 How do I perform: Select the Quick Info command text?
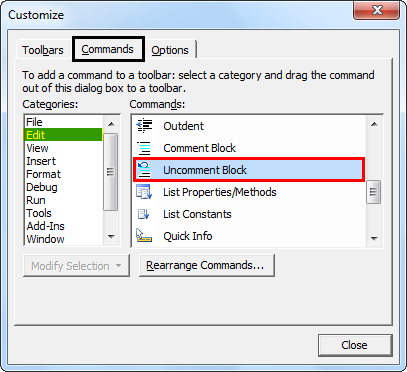click(188, 236)
